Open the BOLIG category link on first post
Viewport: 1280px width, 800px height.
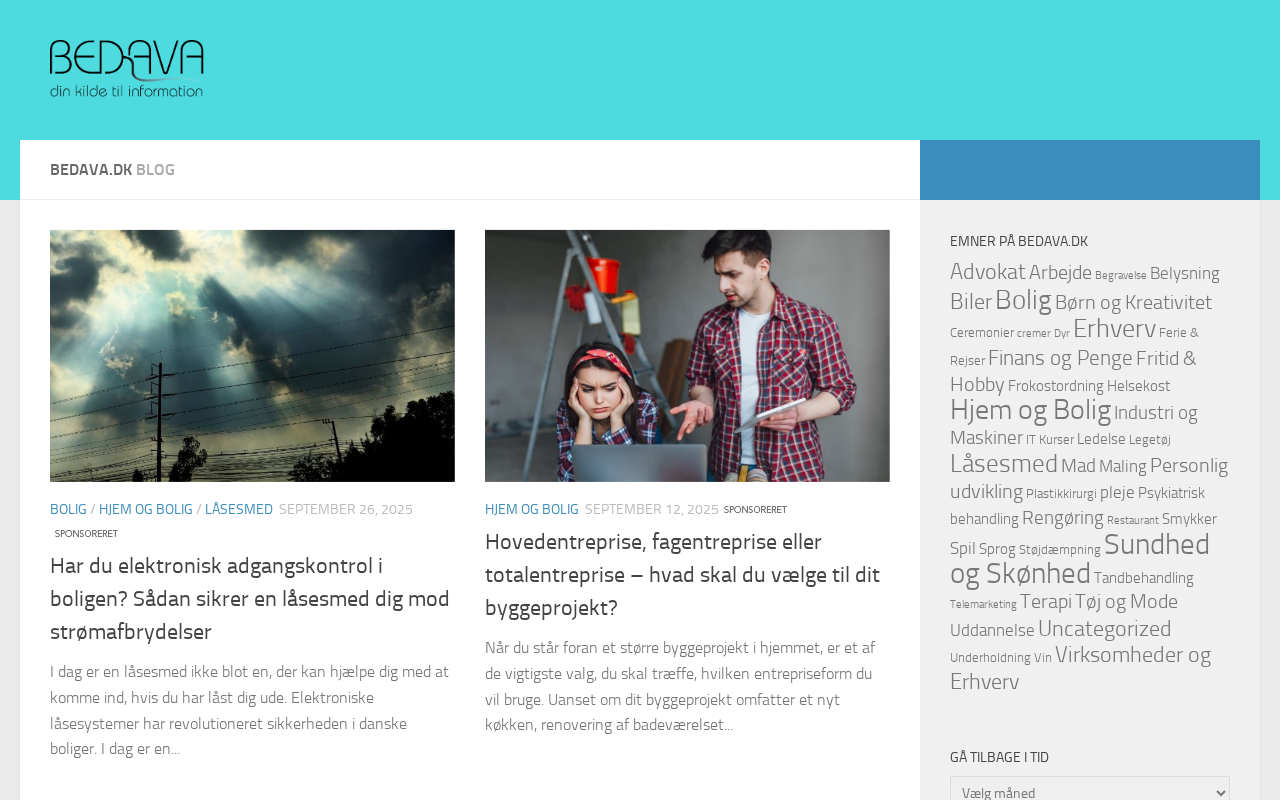click(68, 509)
